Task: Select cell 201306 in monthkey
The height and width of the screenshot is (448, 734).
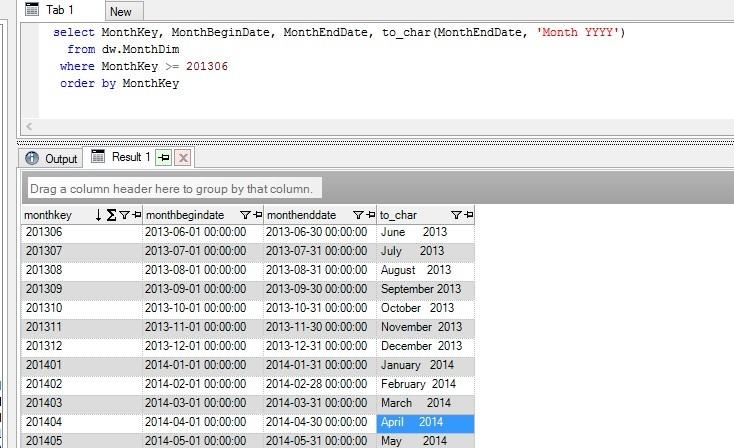Action: click(81, 232)
